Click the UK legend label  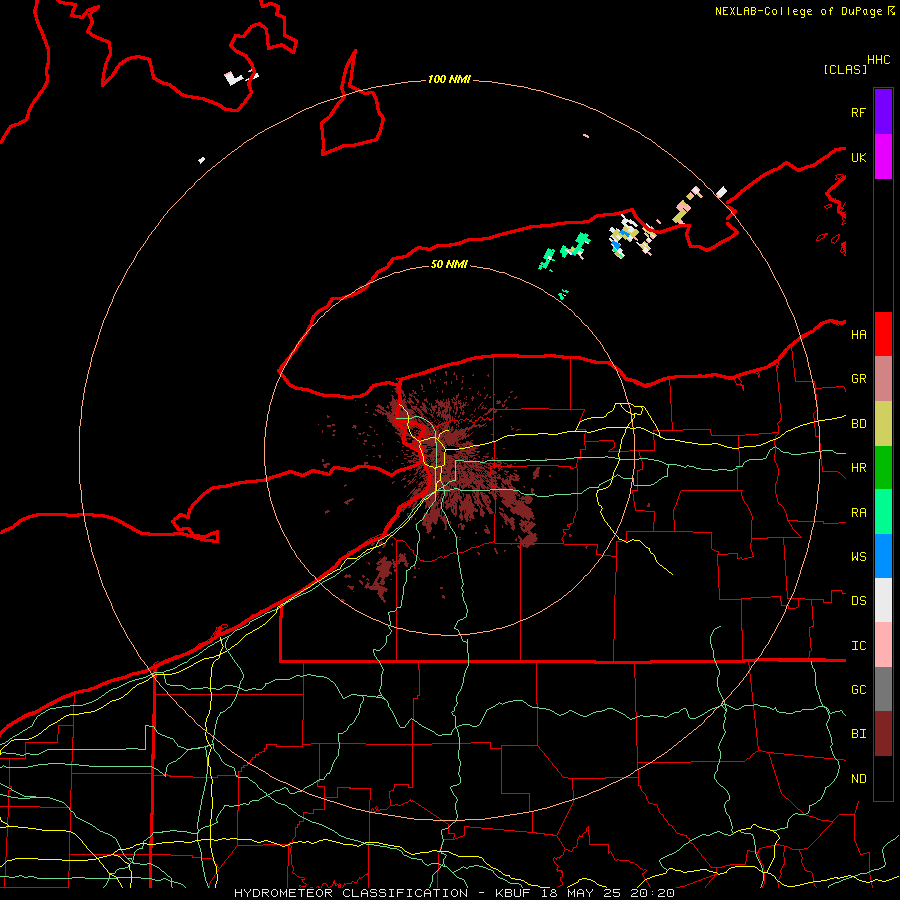[x=858, y=157]
